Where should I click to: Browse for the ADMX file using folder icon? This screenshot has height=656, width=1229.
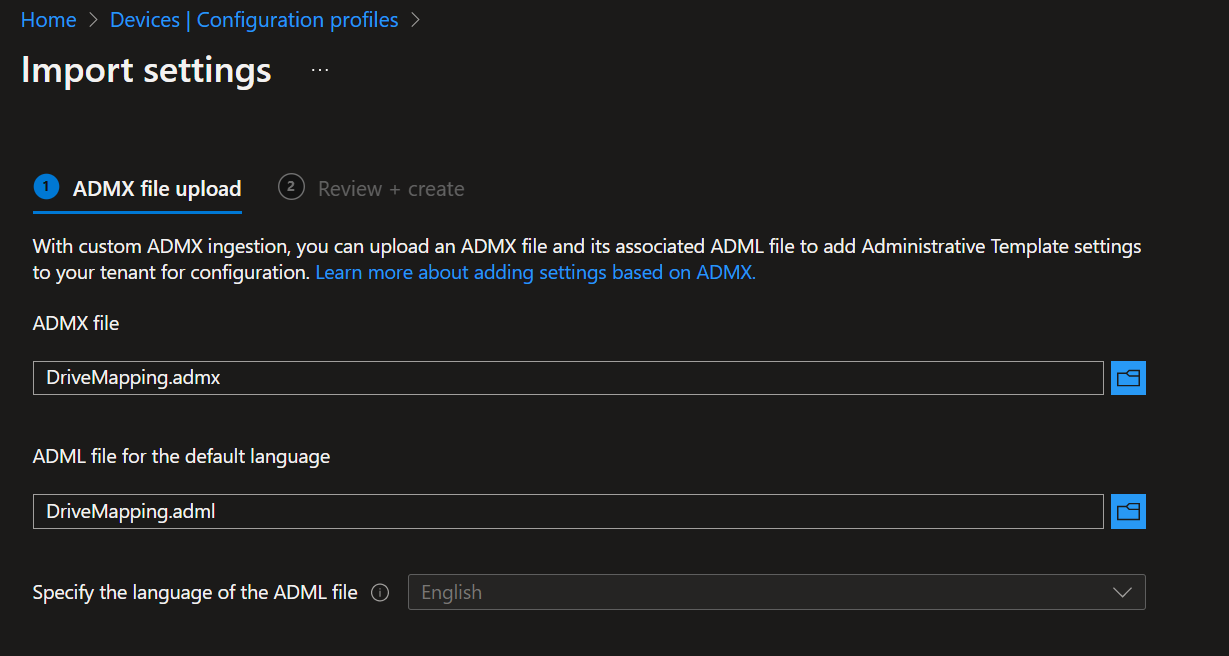(1128, 378)
